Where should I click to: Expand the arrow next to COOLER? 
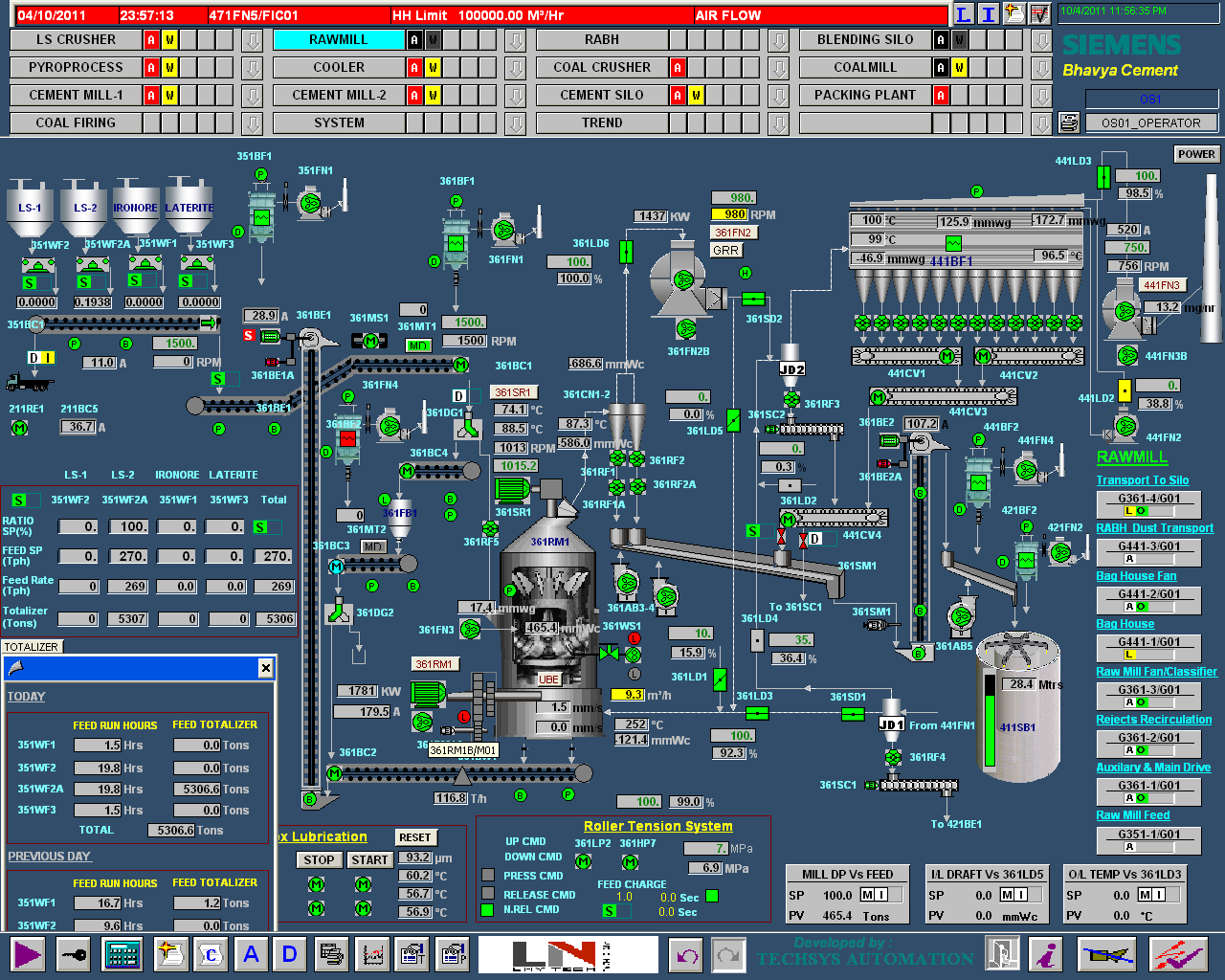point(515,68)
